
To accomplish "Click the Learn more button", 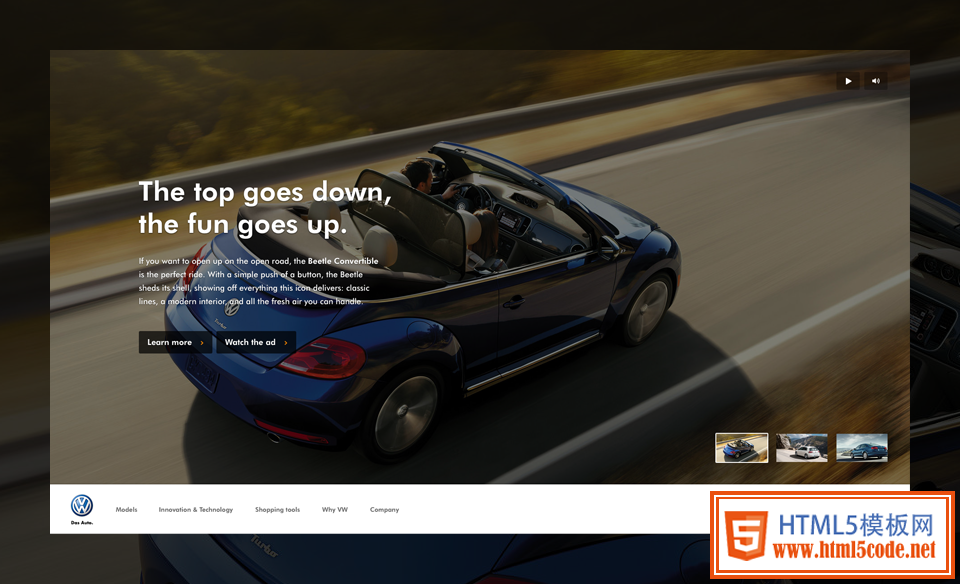I will coord(175,342).
